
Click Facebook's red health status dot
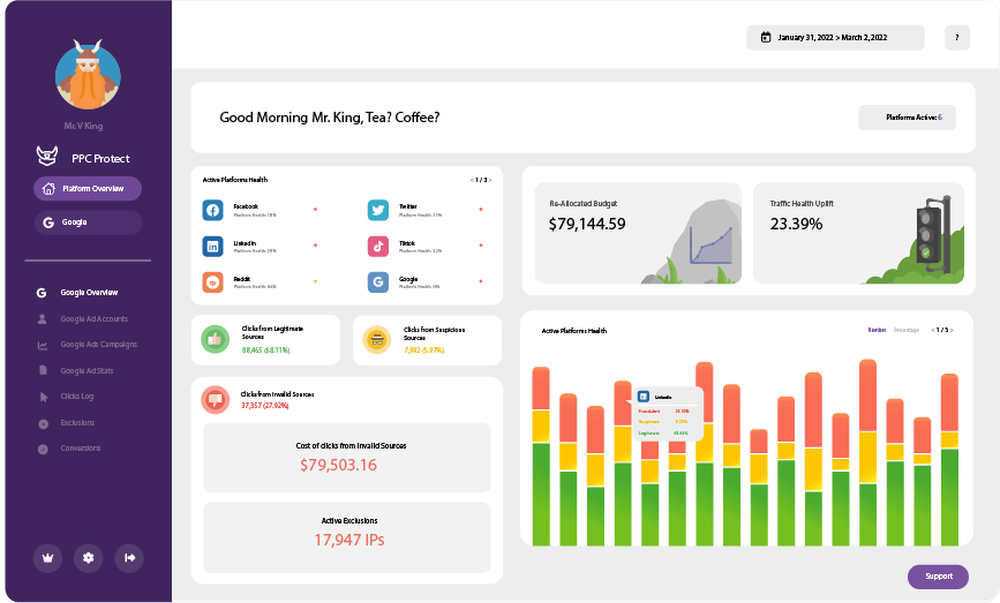pos(315,209)
